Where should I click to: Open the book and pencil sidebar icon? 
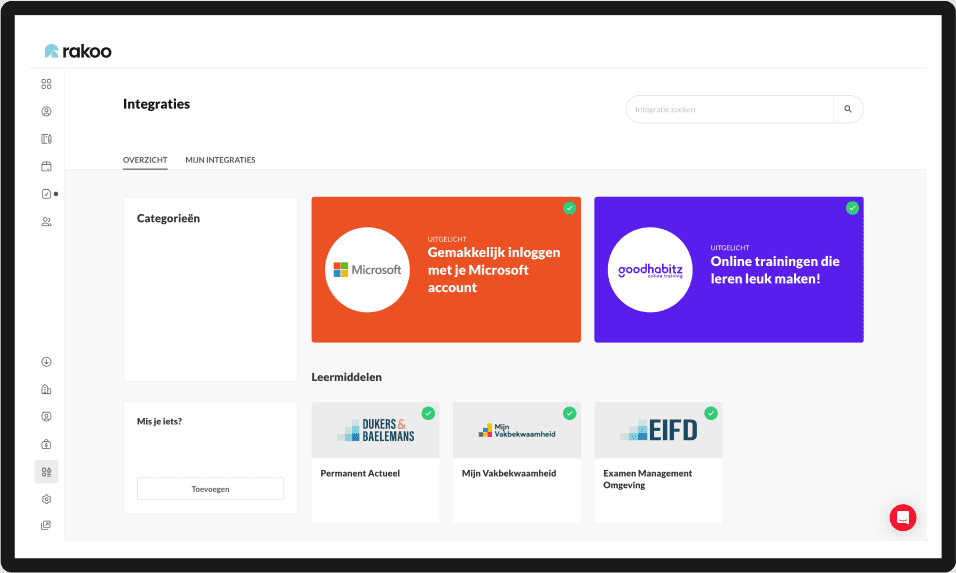point(46,139)
